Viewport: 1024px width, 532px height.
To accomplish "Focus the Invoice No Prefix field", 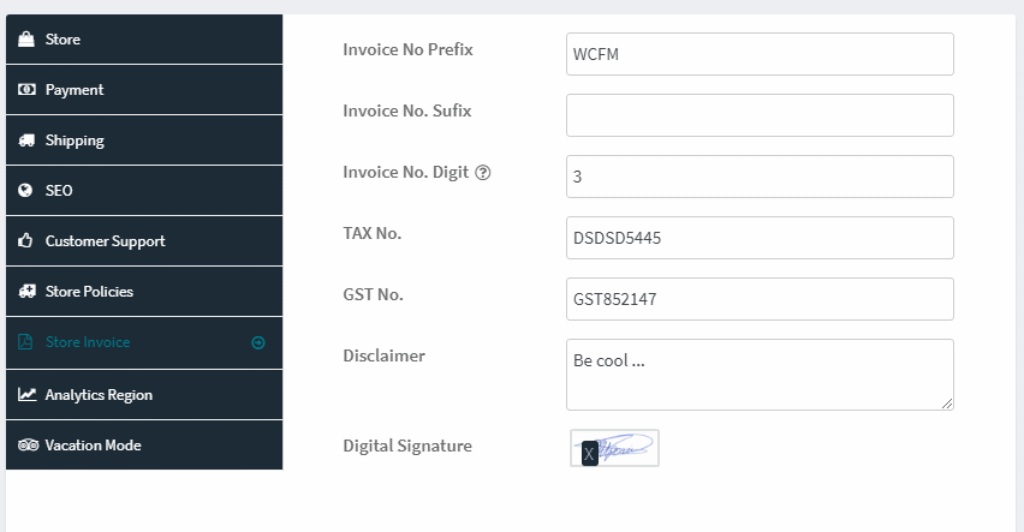I will click(759, 54).
